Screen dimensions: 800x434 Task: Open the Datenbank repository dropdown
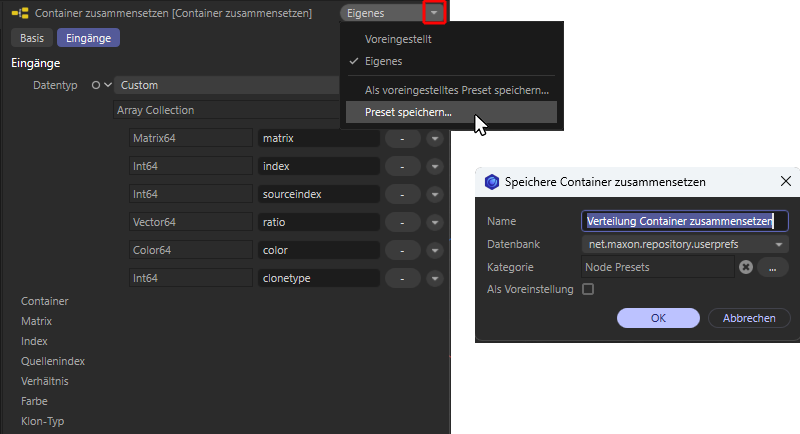pyautogui.click(x=685, y=244)
